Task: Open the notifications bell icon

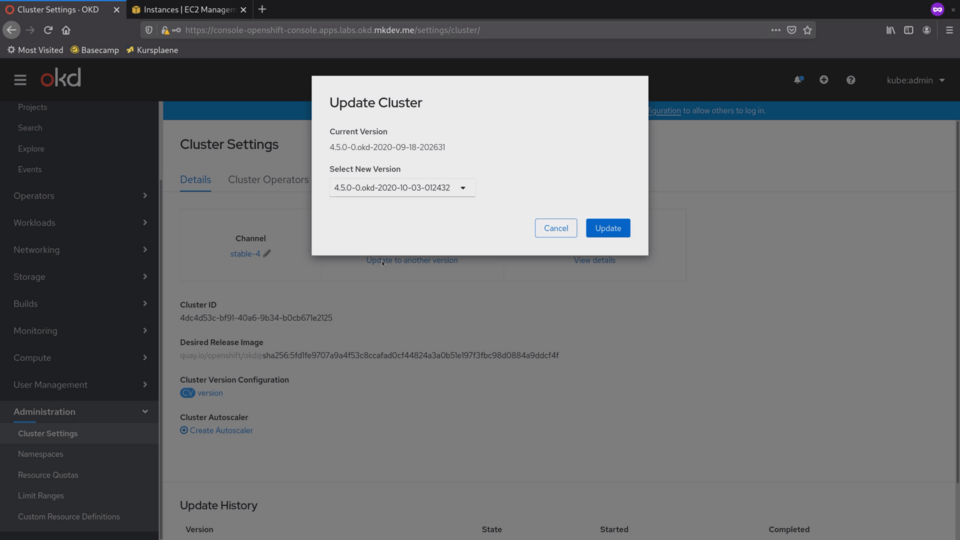Action: pos(798,80)
